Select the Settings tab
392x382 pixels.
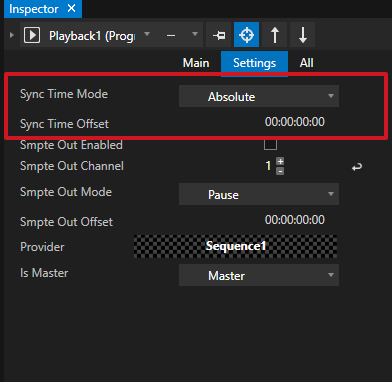[x=254, y=63]
